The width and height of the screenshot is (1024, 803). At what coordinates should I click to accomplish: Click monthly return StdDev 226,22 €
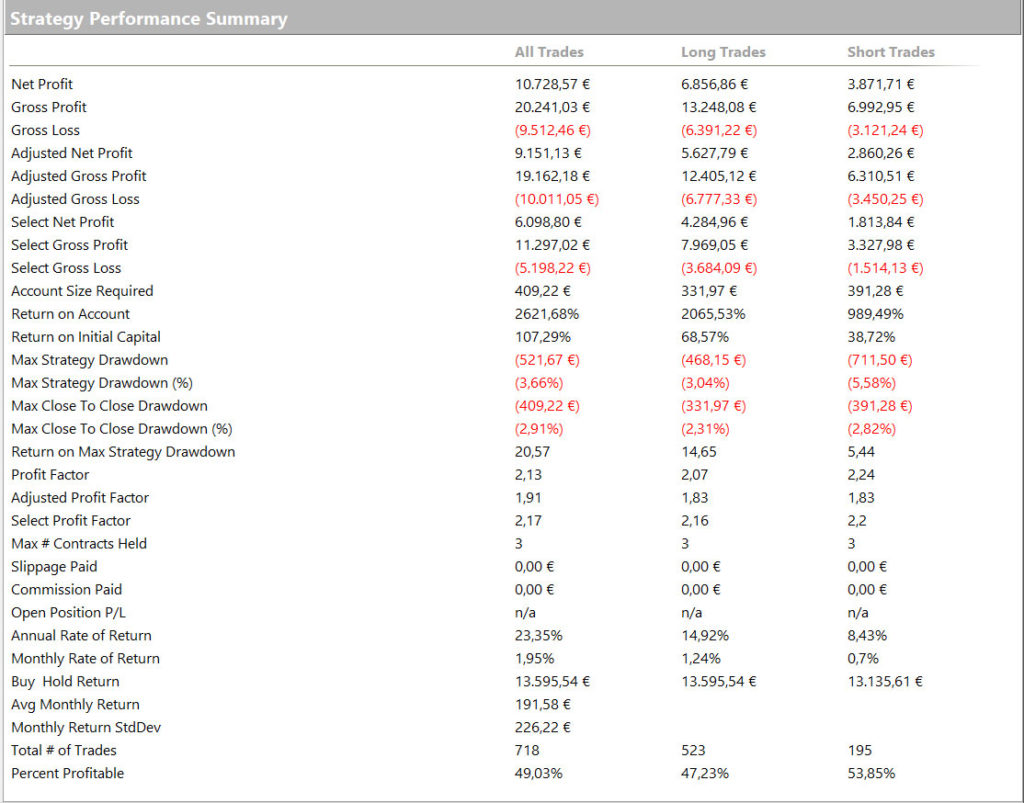click(543, 727)
